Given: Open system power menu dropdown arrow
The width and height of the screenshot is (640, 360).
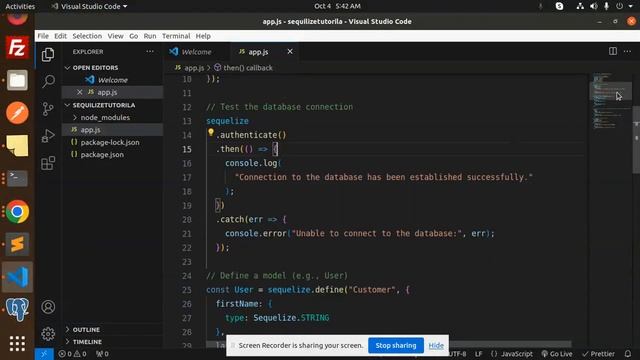Looking at the screenshot, I should pyautogui.click(x=631, y=6).
